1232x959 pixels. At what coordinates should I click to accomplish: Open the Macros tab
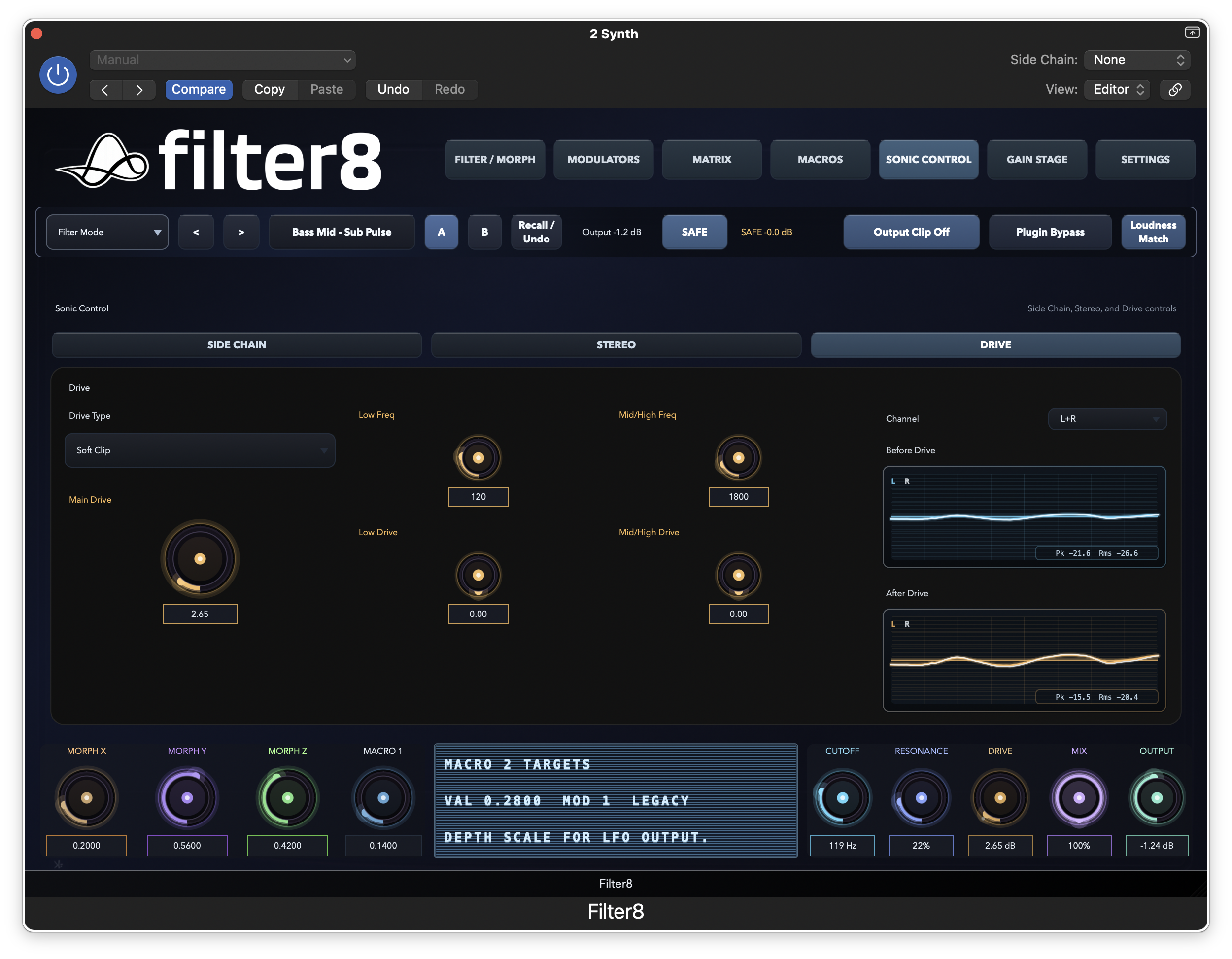pyautogui.click(x=820, y=160)
